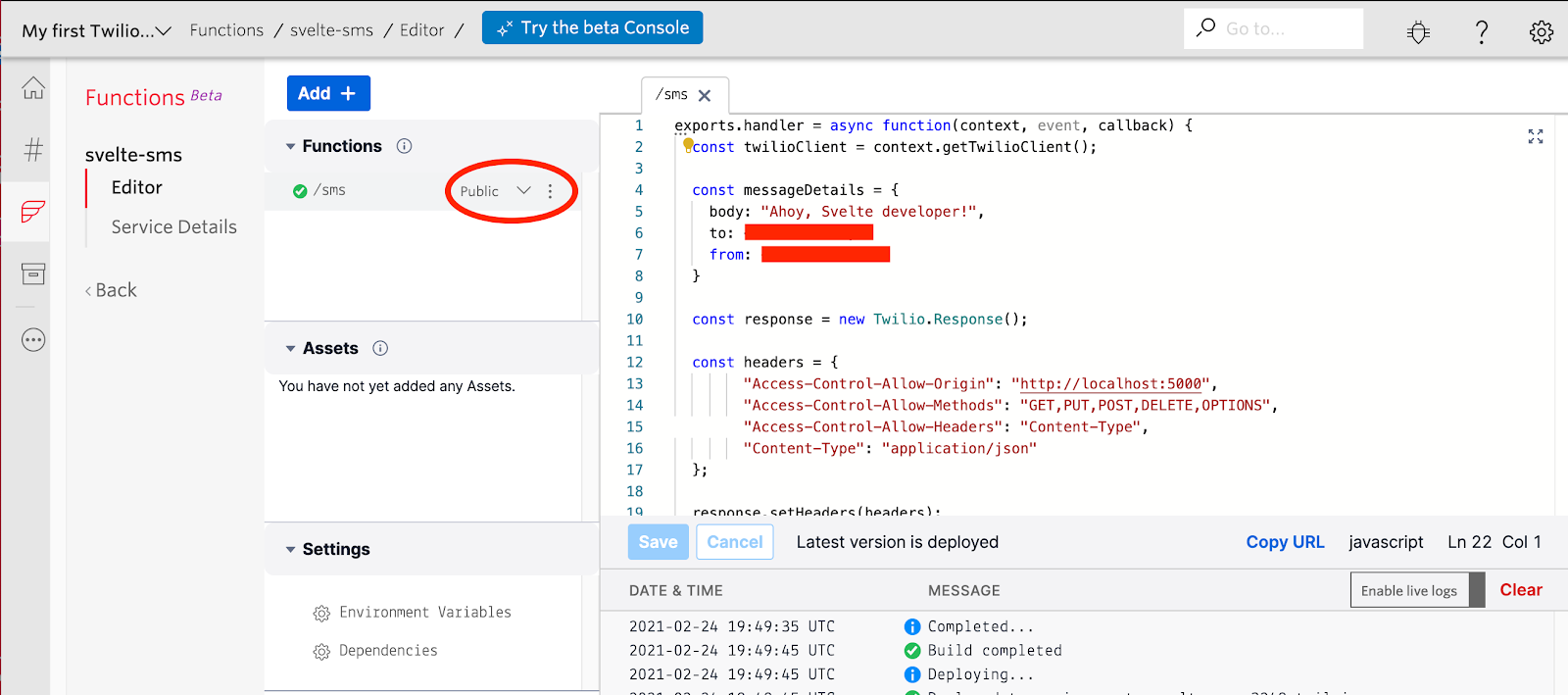Open the hash (#) icon in sidebar
Screen dimensions: 1568x695
[33, 149]
